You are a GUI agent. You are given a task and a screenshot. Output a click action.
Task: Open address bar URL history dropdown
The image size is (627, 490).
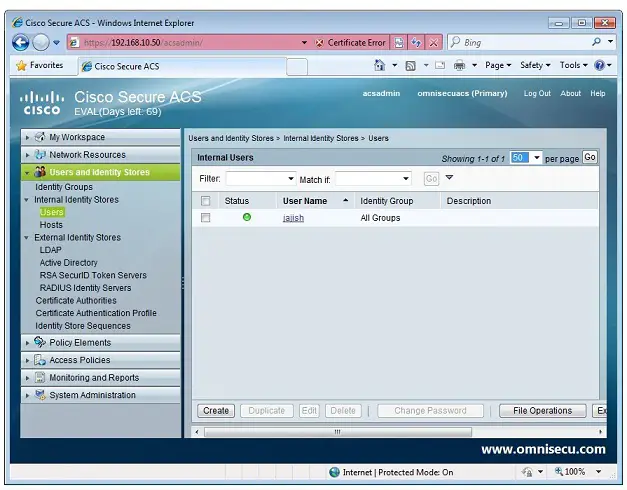(304, 43)
